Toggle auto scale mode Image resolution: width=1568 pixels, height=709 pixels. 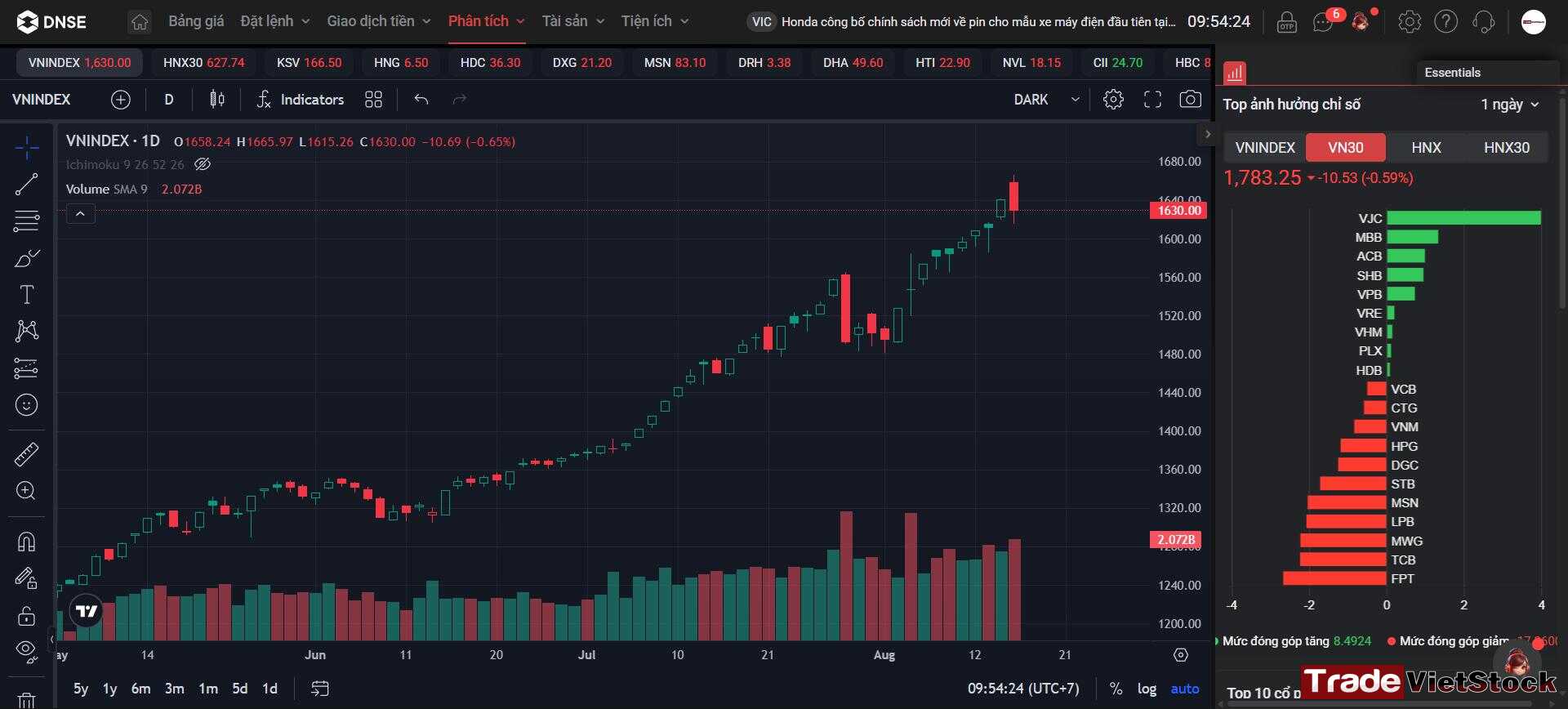pos(1185,689)
